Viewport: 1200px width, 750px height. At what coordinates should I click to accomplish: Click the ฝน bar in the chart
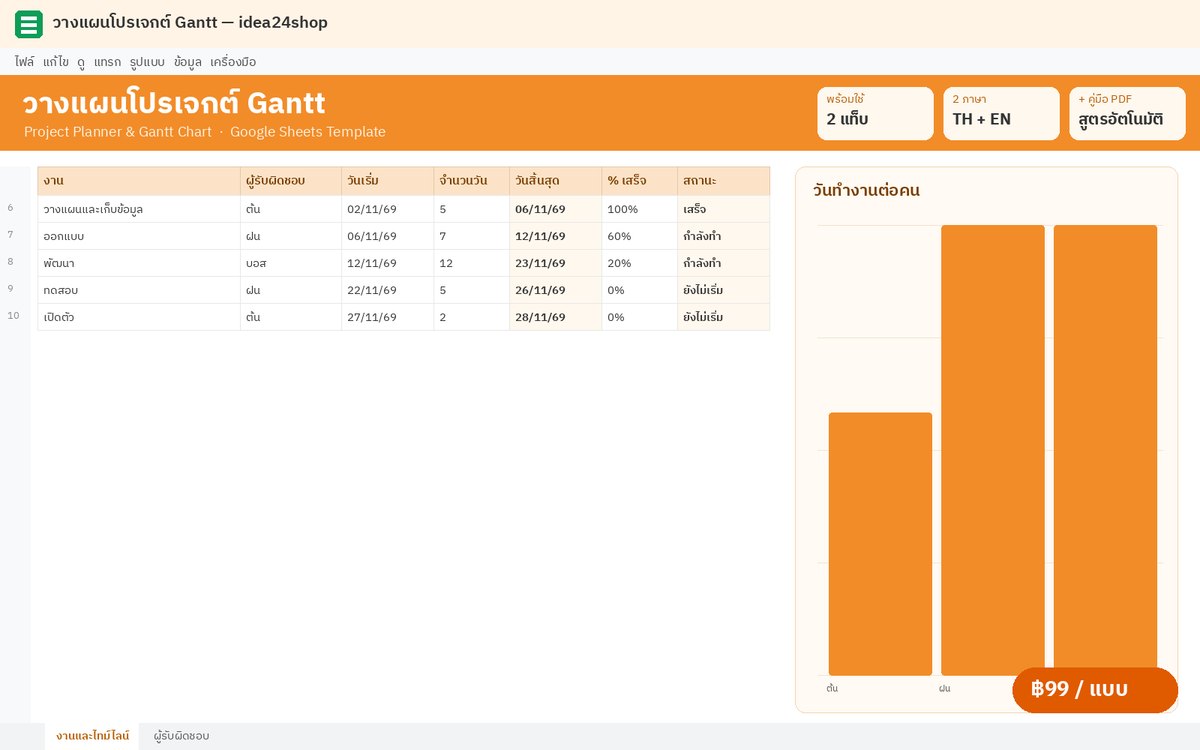(x=993, y=450)
